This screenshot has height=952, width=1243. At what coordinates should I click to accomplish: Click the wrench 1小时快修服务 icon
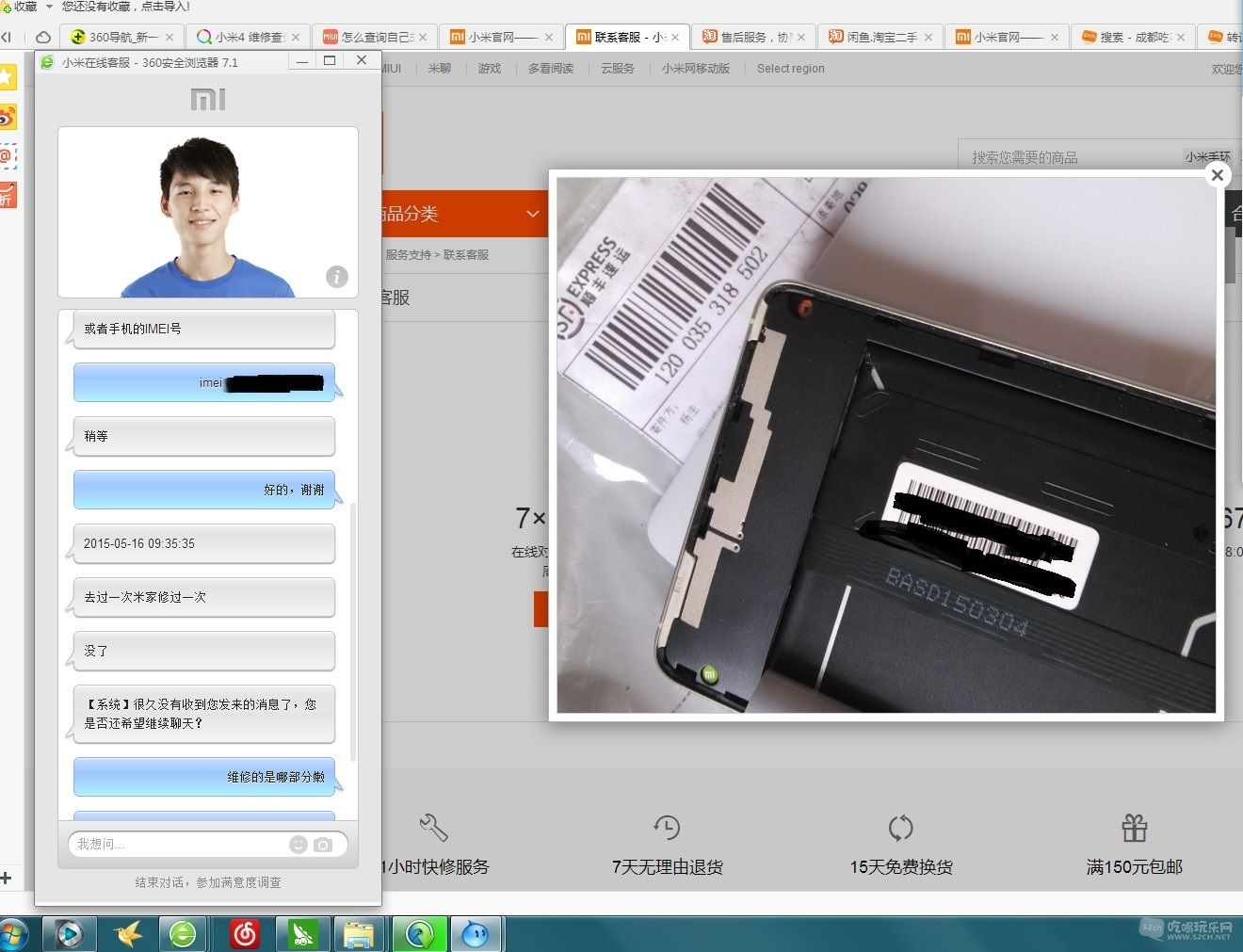pyautogui.click(x=434, y=828)
